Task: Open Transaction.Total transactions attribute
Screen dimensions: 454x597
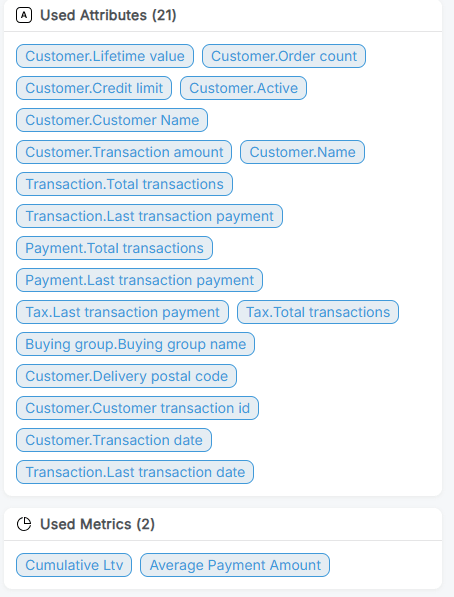Action: pyautogui.click(x=124, y=184)
